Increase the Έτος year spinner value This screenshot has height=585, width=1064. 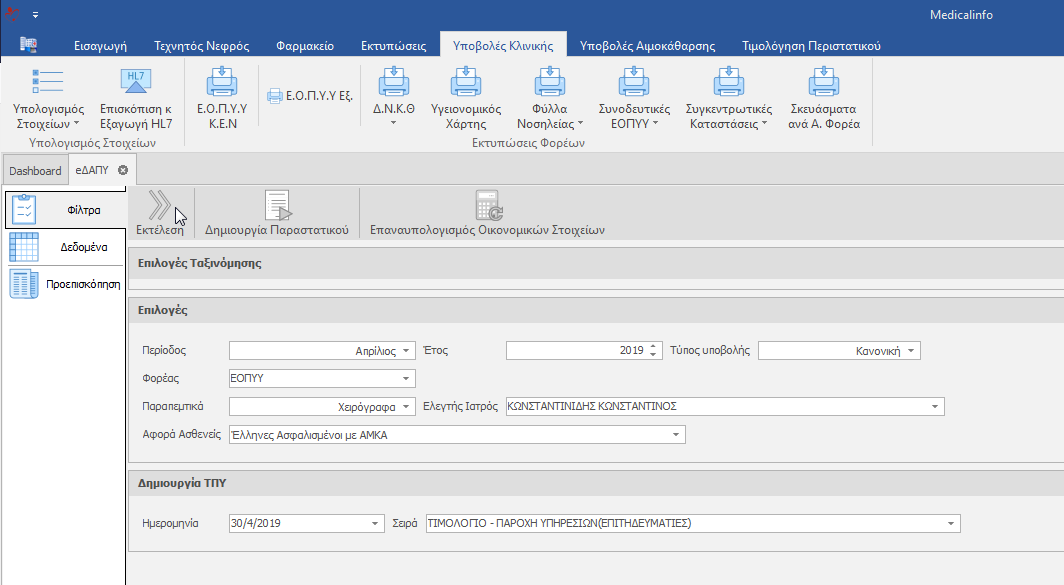[x=654, y=347]
